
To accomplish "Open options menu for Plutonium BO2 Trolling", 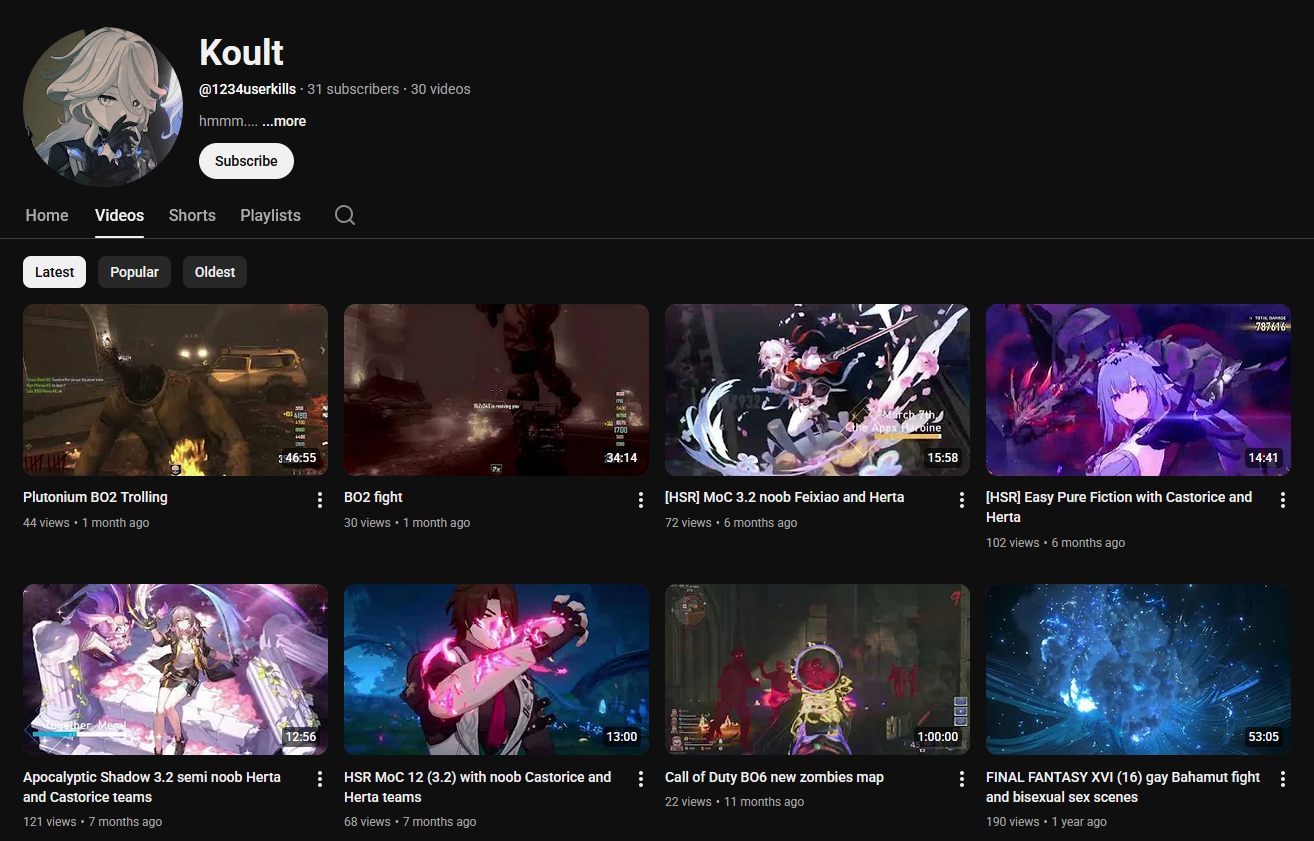I will (x=320, y=500).
